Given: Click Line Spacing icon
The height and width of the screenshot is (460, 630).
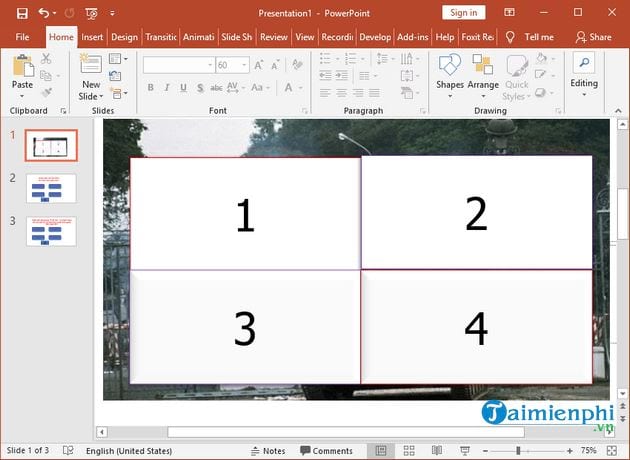Looking at the screenshot, I should click(382, 59).
